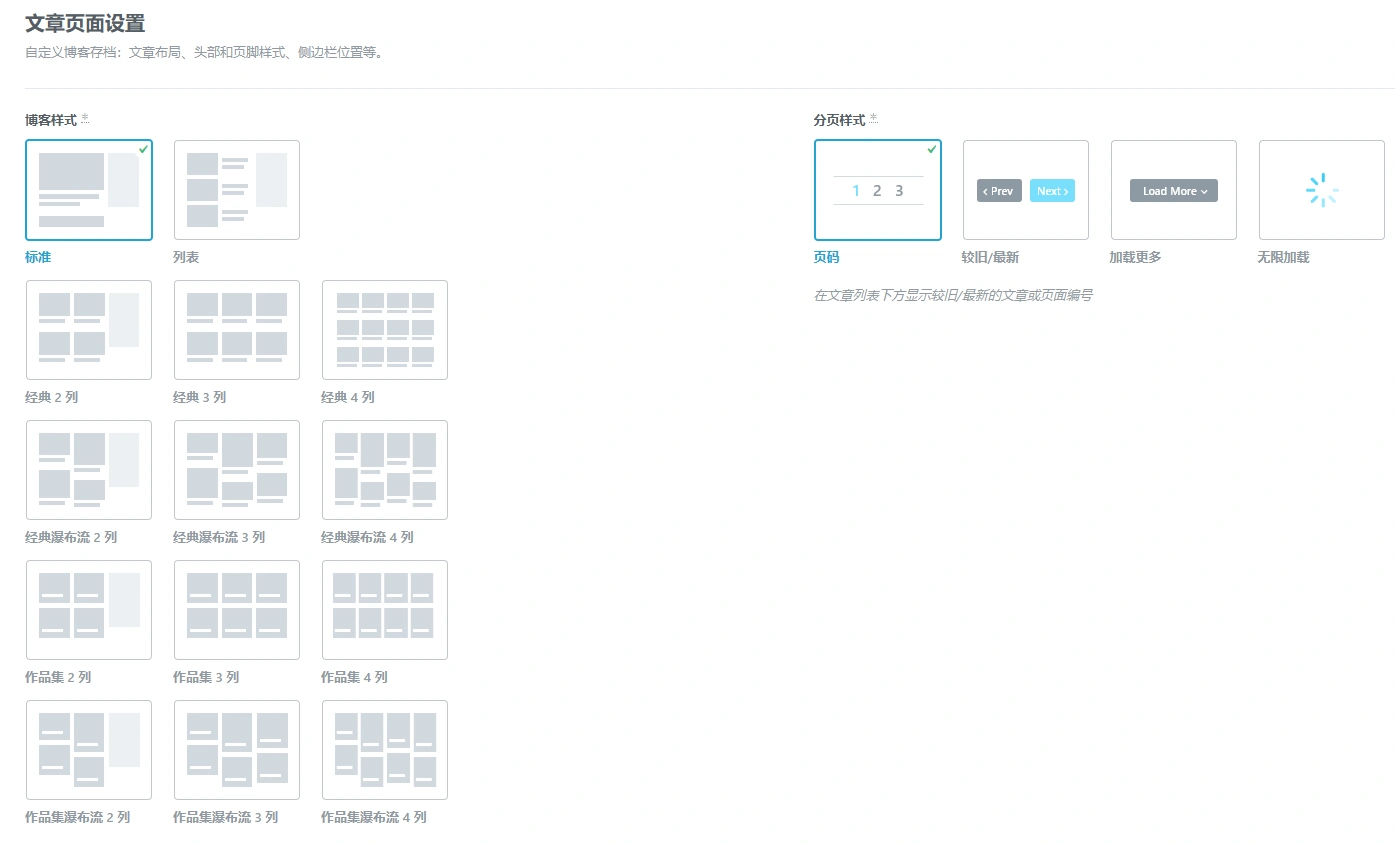Click the blue 页码 label
The image size is (1395, 844).
click(826, 257)
